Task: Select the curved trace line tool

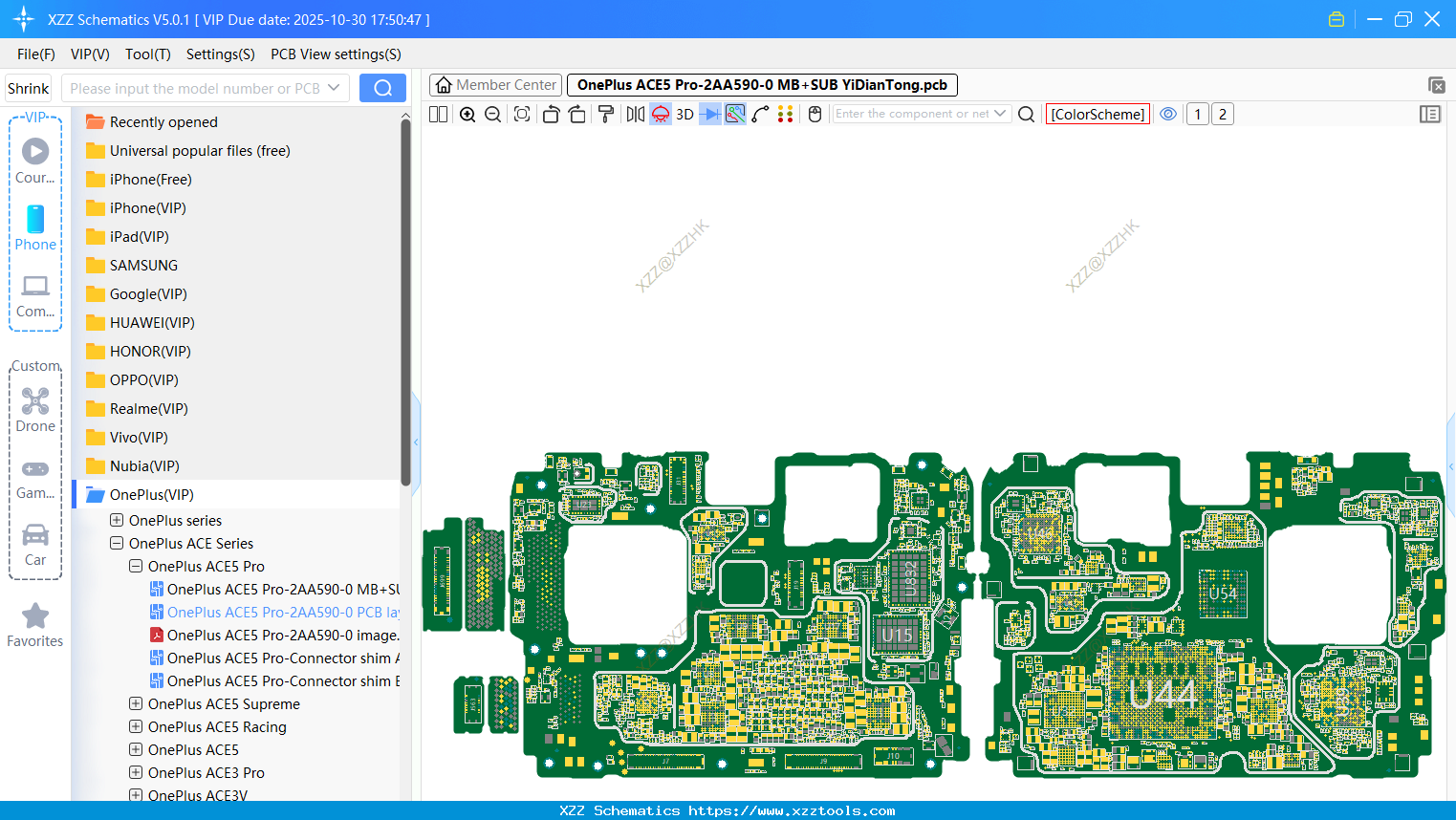Action: point(761,114)
